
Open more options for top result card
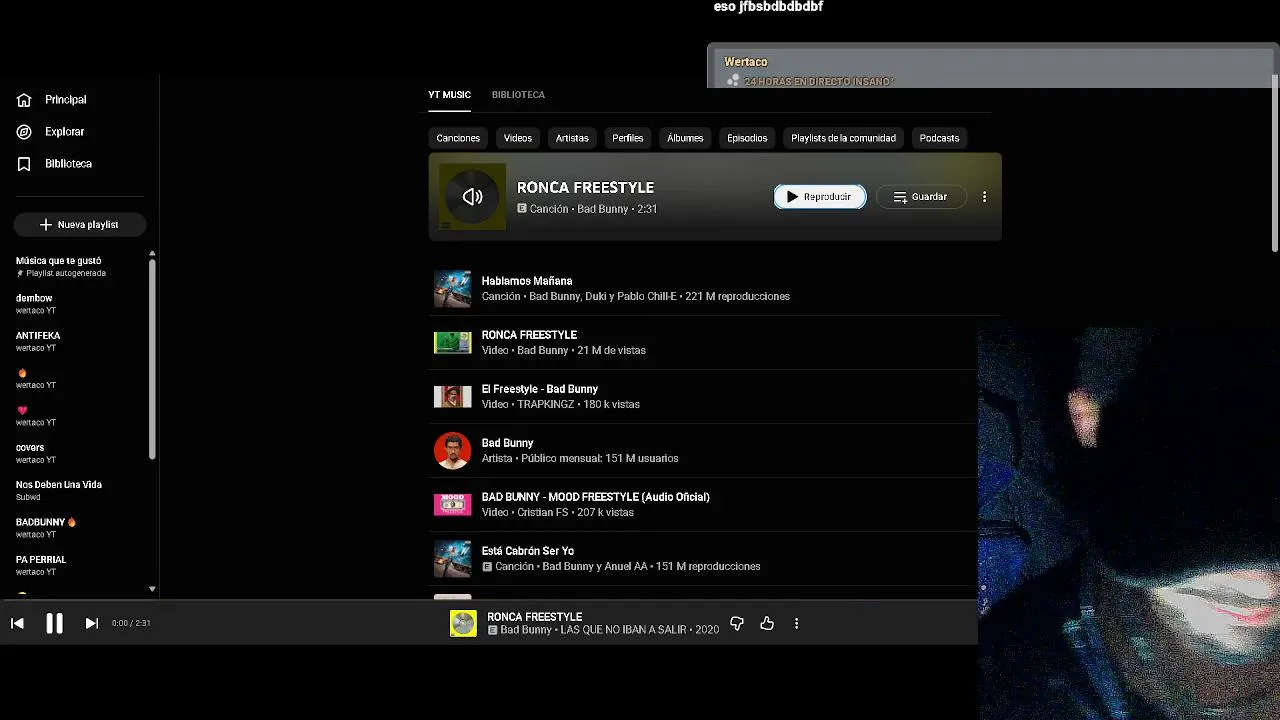[x=984, y=197]
